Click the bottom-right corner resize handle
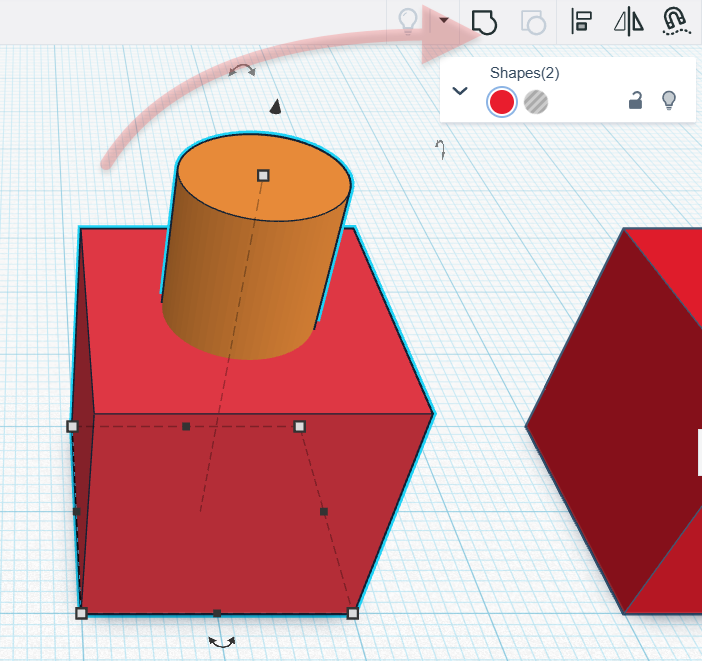This screenshot has height=661, width=702. point(353,613)
